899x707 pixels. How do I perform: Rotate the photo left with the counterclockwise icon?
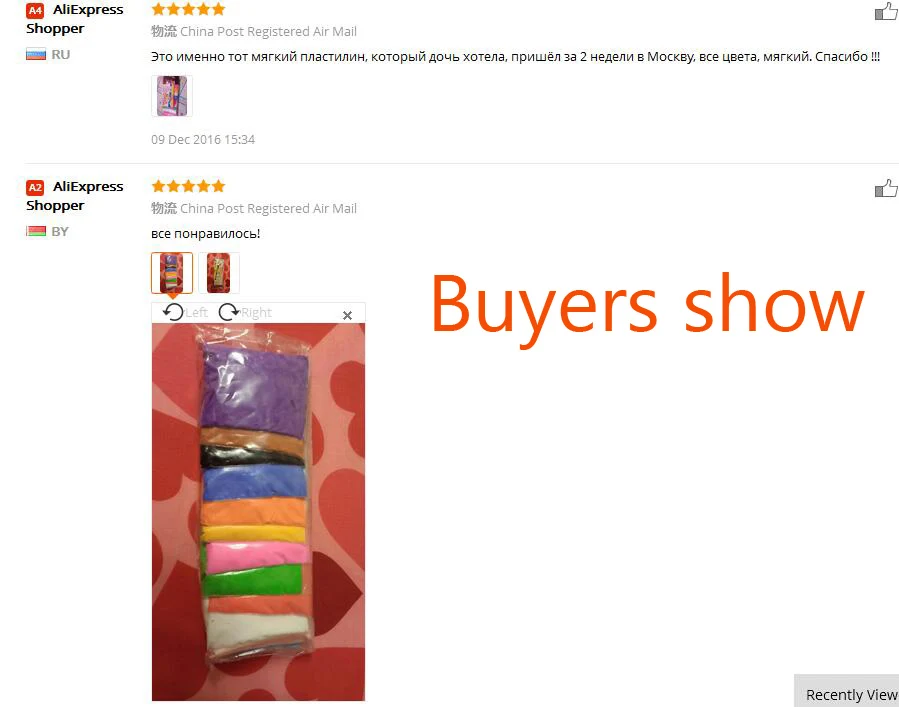[x=173, y=312]
